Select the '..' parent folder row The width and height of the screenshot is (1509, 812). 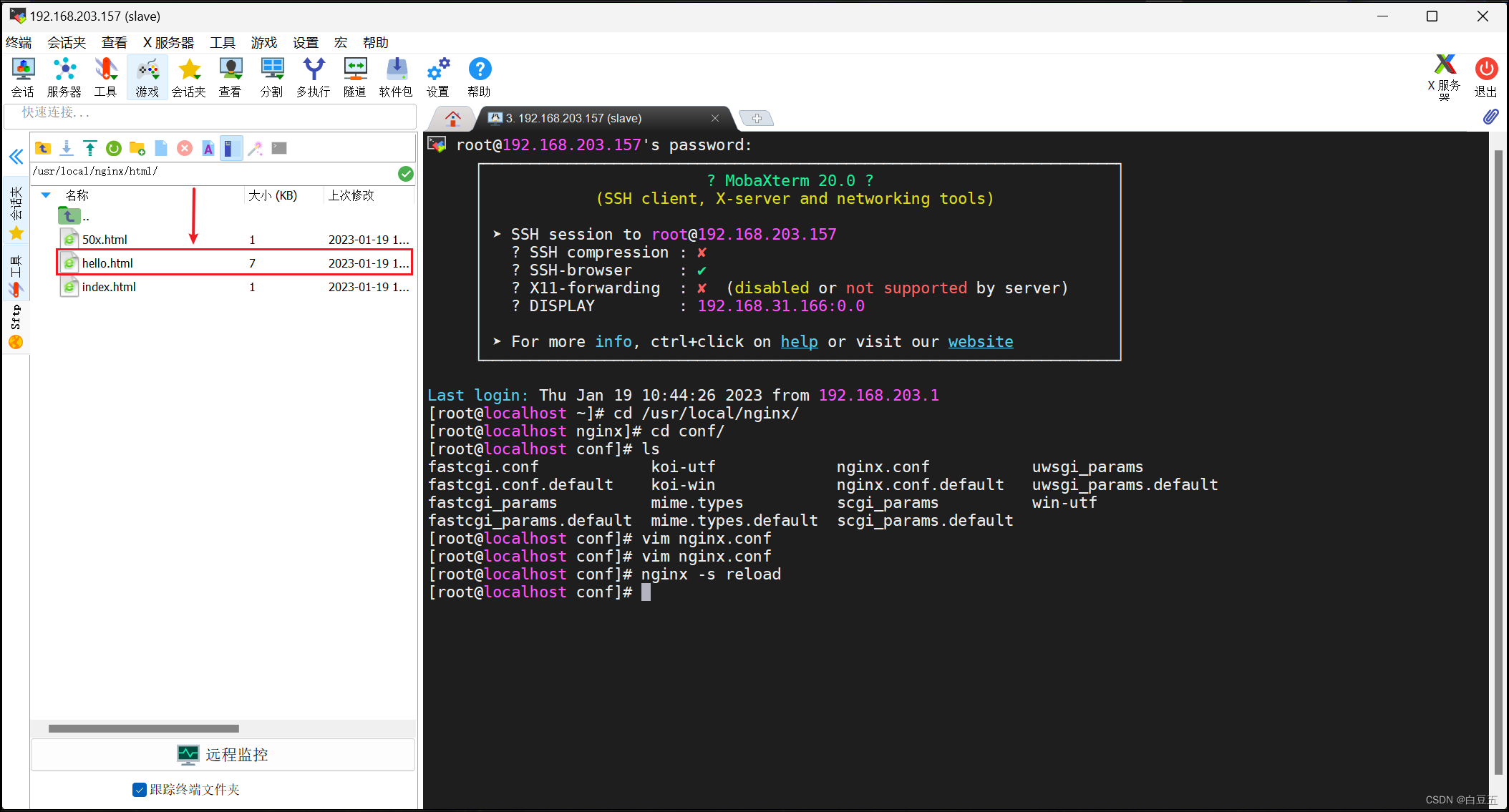pyautogui.click(x=235, y=216)
